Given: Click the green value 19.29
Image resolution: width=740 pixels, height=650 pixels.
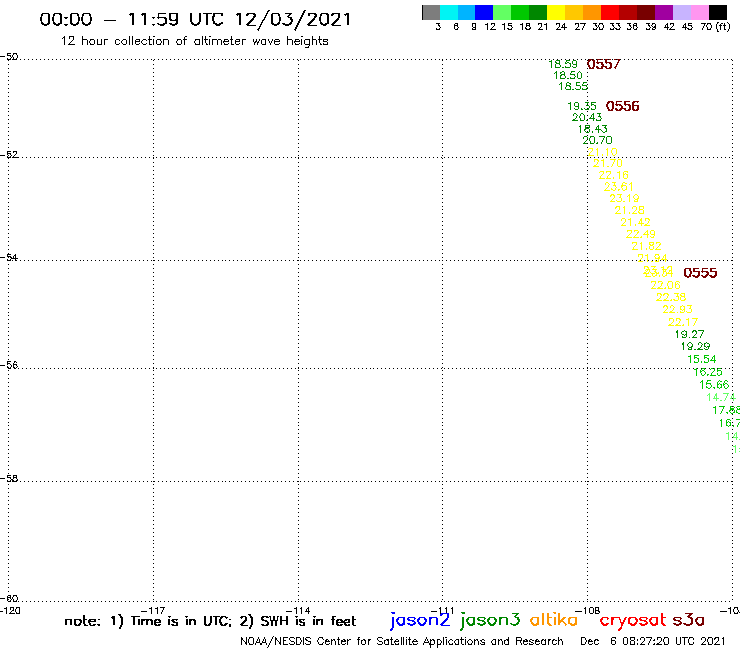Looking at the screenshot, I should coord(696,346).
